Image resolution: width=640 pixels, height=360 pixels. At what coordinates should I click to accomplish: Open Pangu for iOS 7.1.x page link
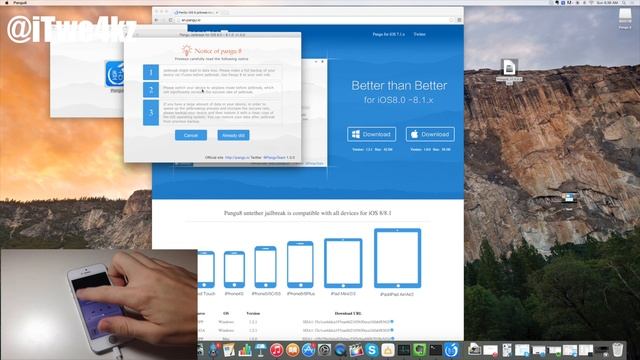[388, 34]
